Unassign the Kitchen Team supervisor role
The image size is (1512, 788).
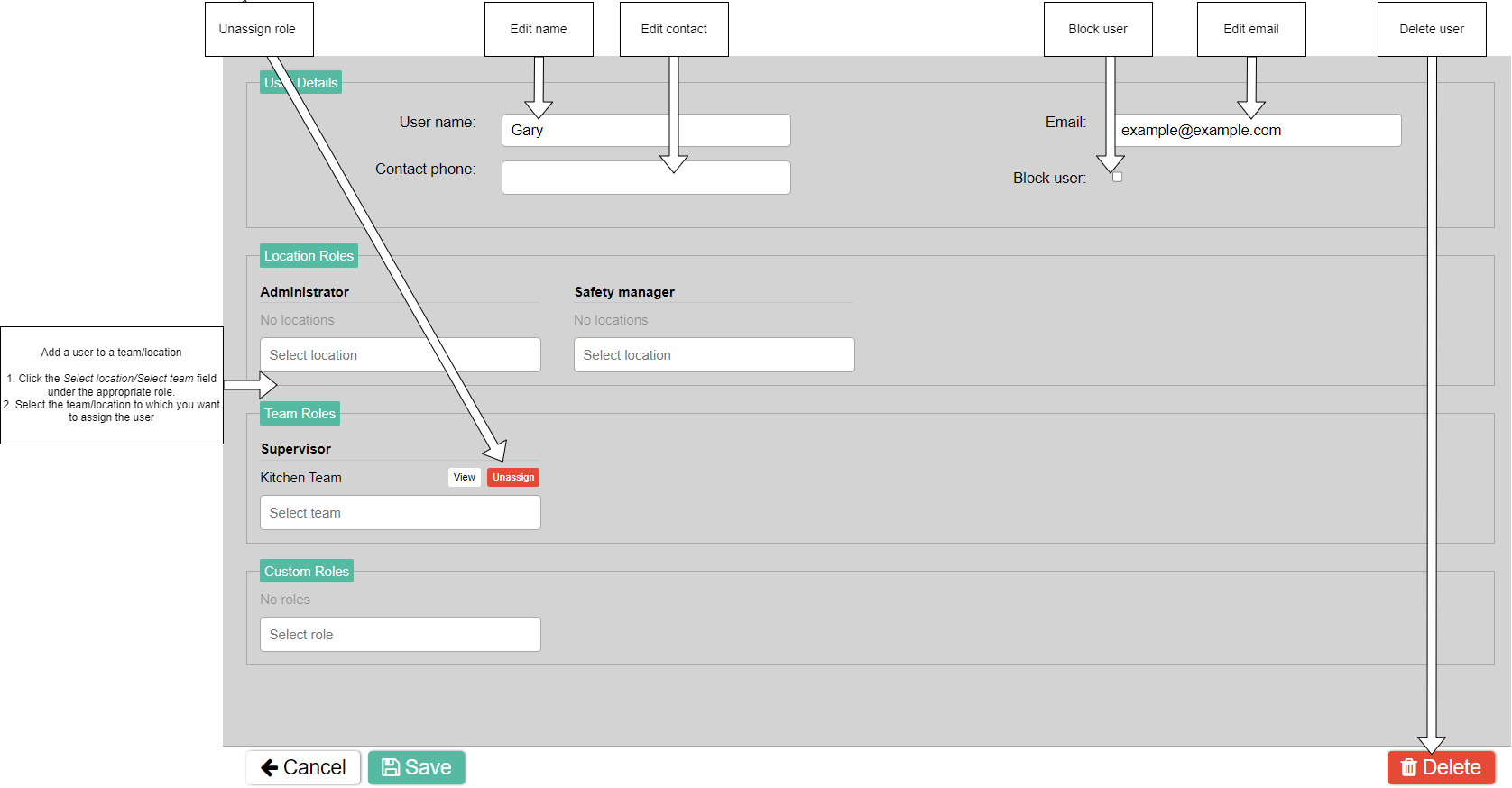click(512, 478)
